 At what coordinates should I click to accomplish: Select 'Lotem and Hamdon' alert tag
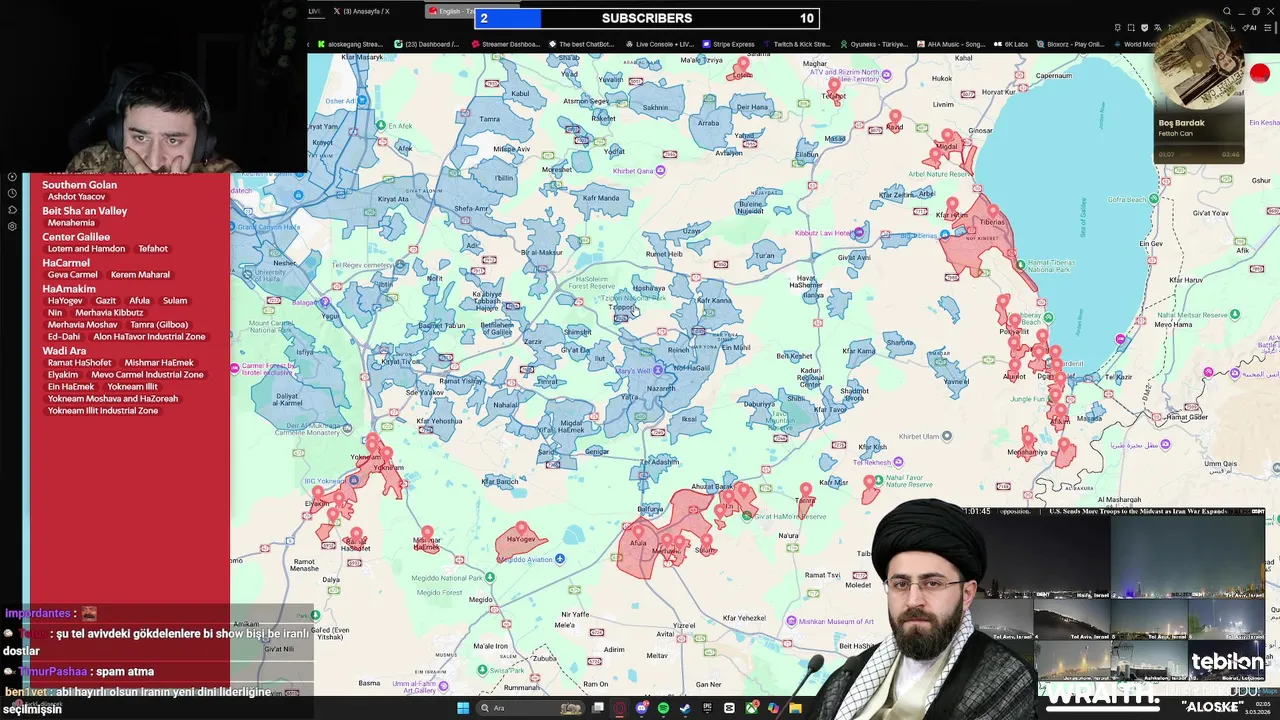86,249
